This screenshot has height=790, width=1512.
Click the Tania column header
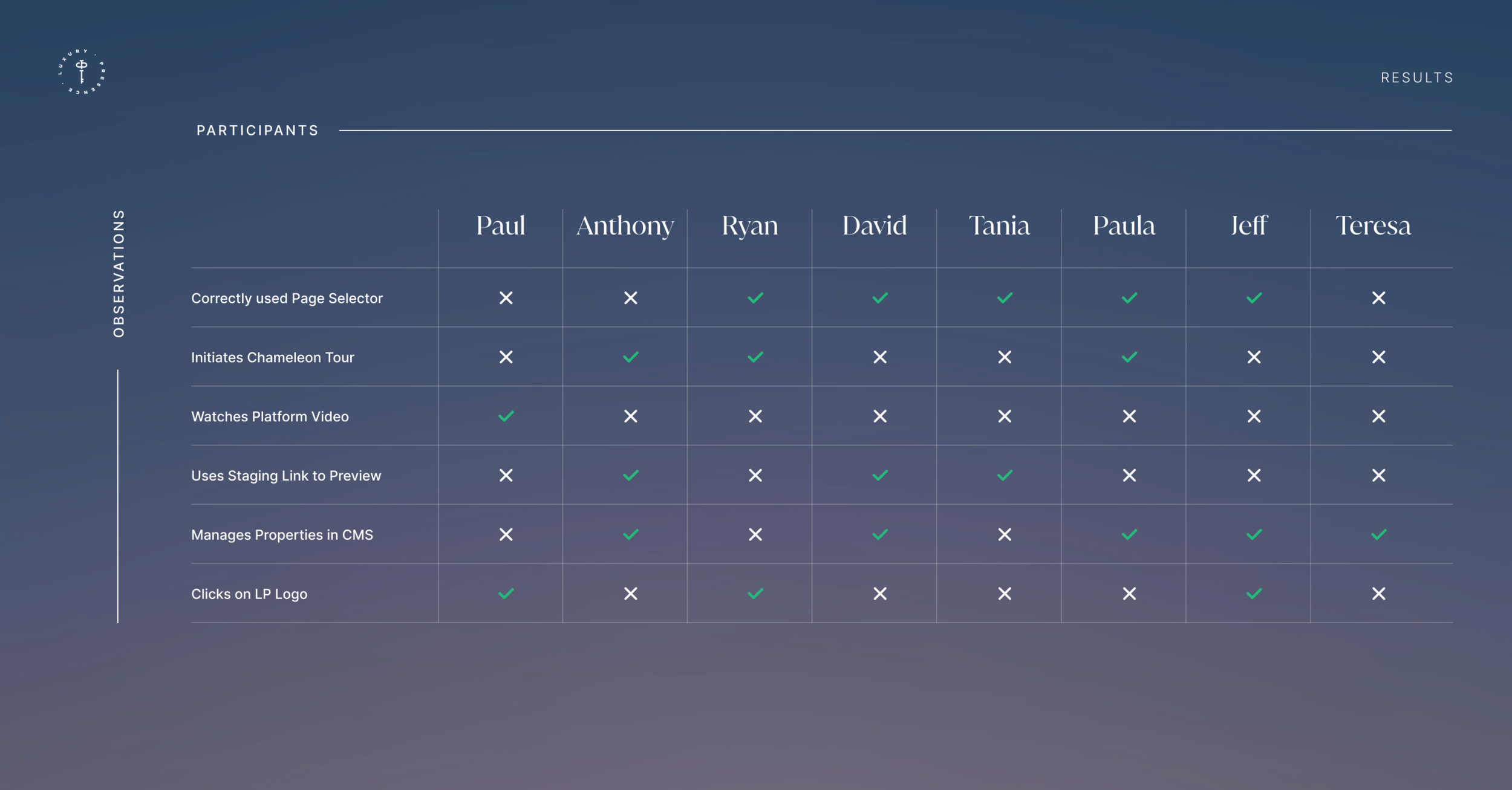[x=999, y=226]
